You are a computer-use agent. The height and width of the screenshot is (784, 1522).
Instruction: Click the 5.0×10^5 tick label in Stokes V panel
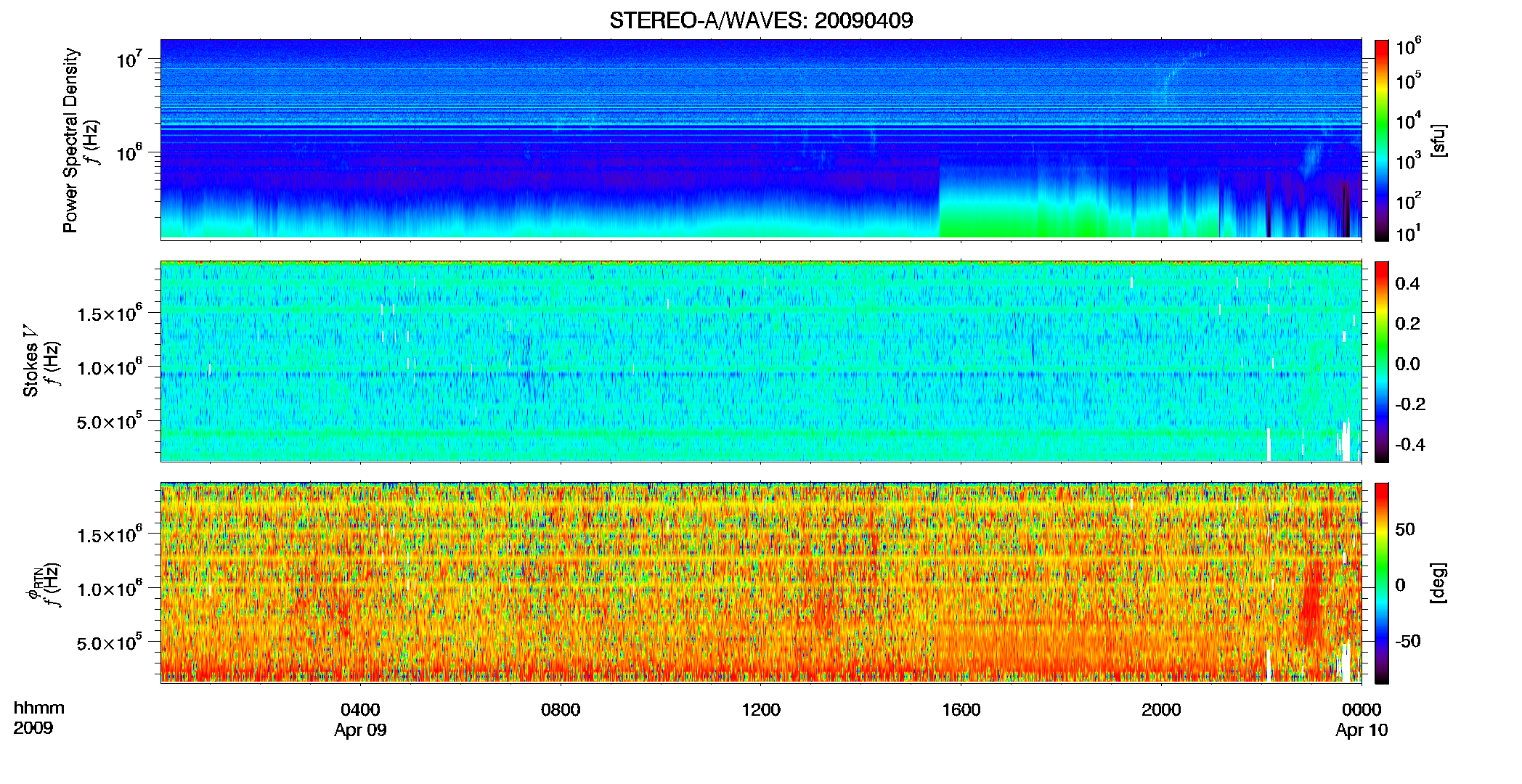point(109,420)
